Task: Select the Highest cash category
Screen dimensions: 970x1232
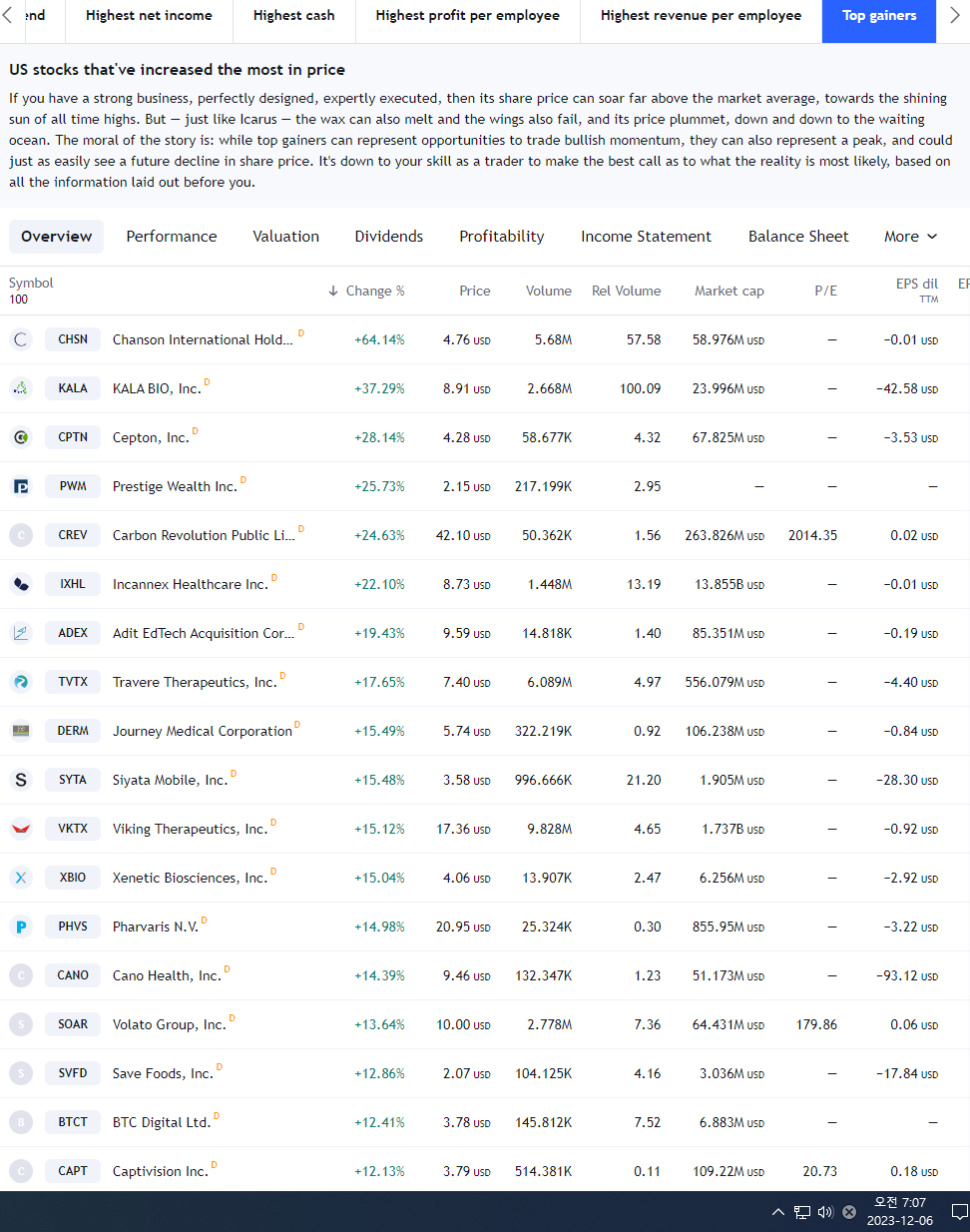Action: pos(294,16)
